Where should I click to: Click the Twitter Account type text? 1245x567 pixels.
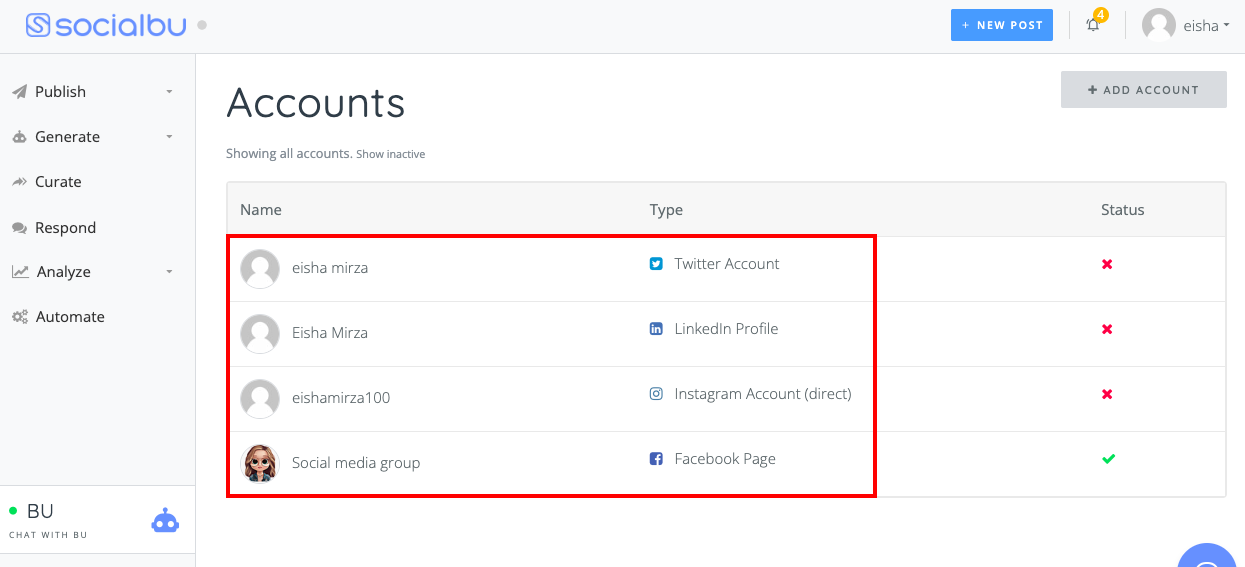(727, 264)
